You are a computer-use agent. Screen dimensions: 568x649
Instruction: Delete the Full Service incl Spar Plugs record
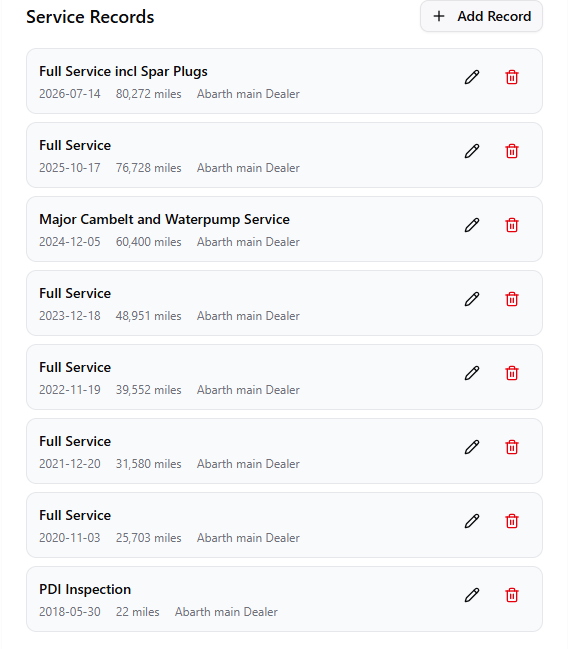click(x=512, y=77)
